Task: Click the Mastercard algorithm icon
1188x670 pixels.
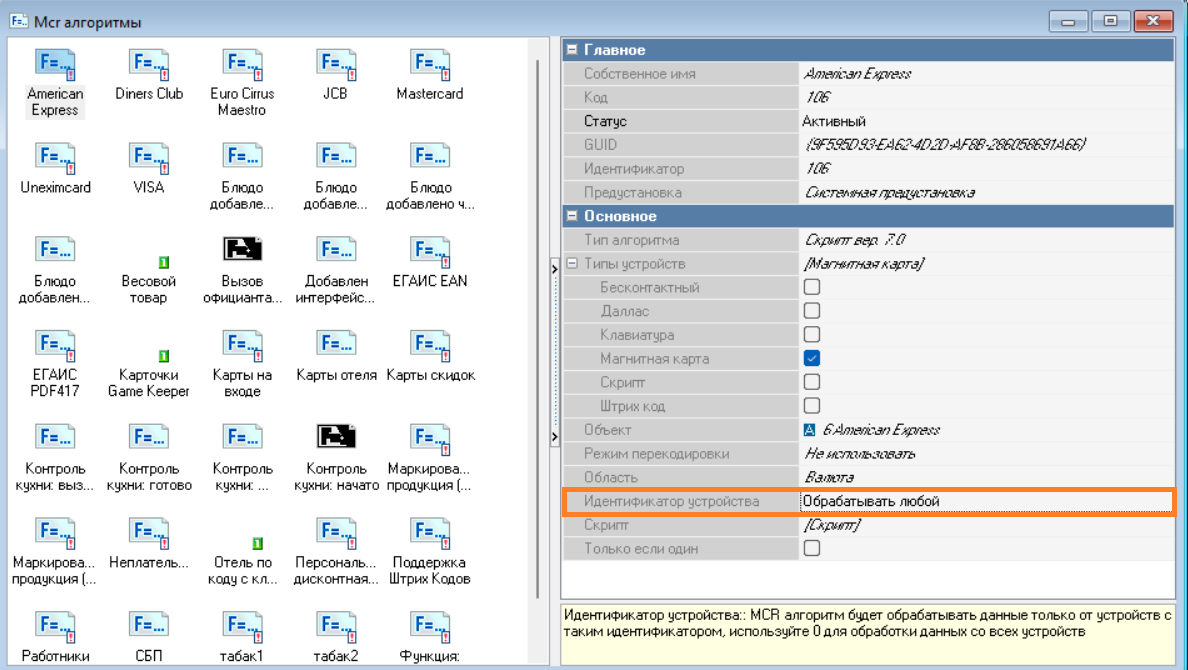Action: (429, 66)
